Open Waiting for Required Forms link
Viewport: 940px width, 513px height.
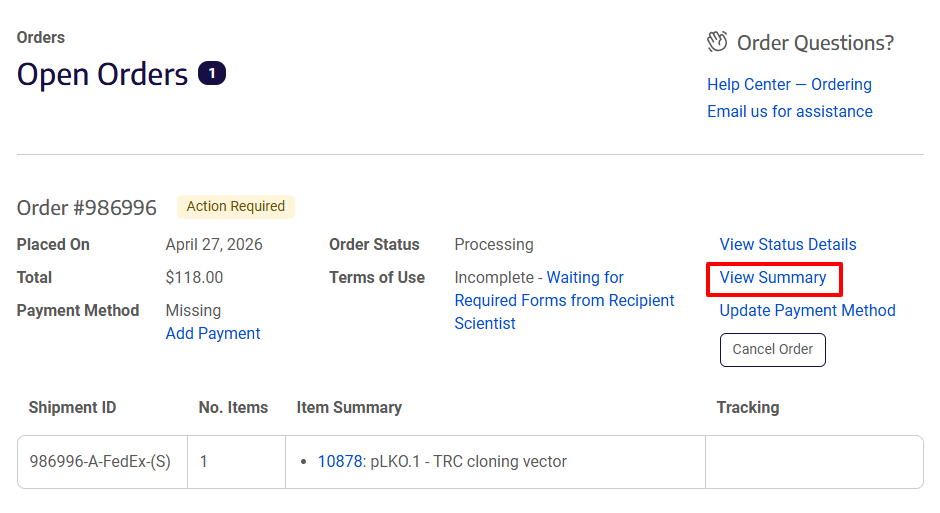[564, 301]
